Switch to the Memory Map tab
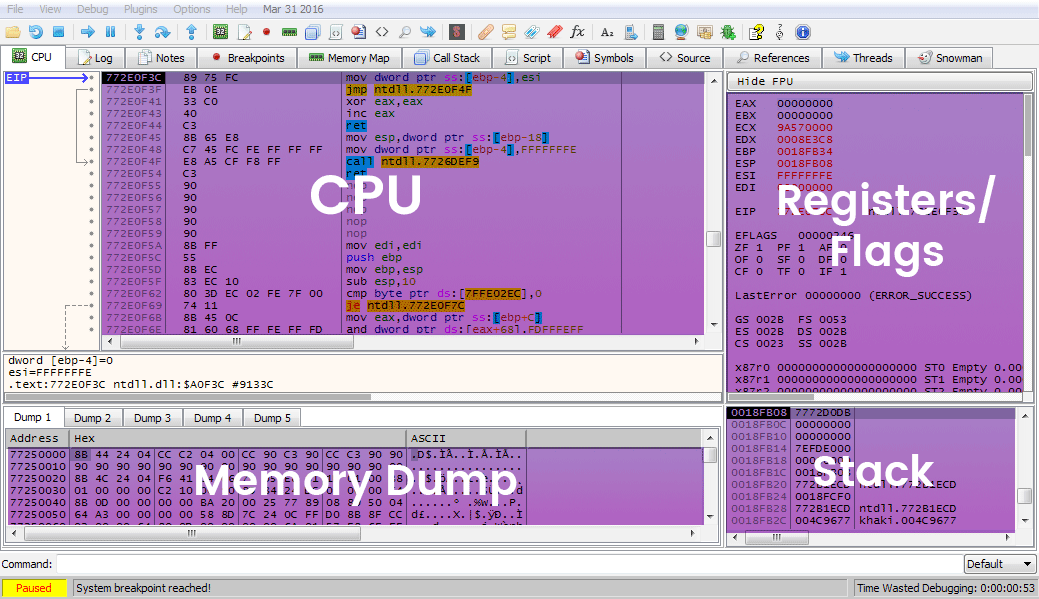The image size is (1039, 599). pyautogui.click(x=349, y=58)
